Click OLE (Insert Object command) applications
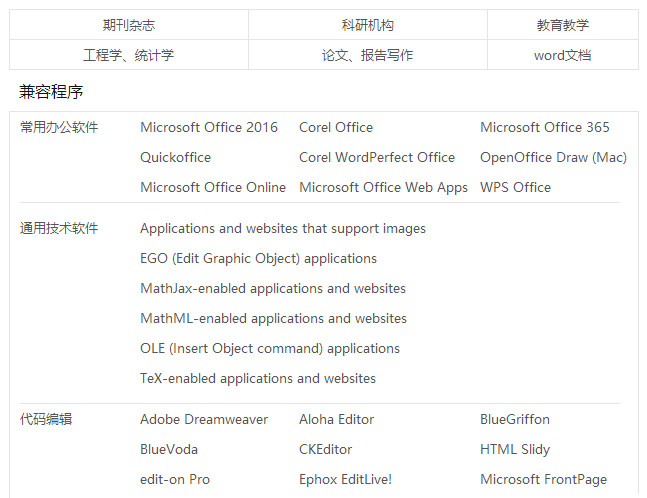Screen dimensions: 647x498 coord(270,348)
